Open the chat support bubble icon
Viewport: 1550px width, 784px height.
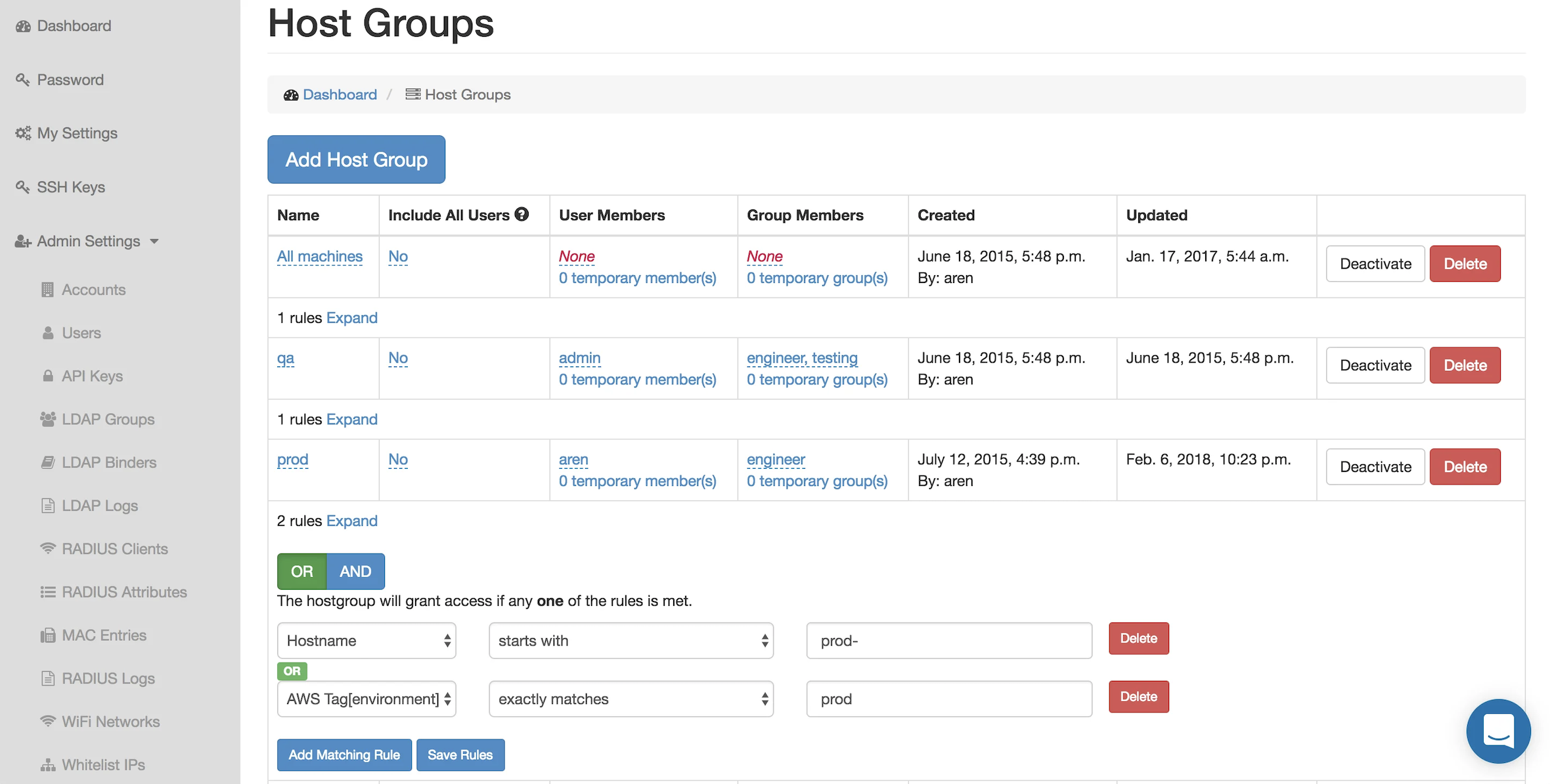pyautogui.click(x=1498, y=730)
